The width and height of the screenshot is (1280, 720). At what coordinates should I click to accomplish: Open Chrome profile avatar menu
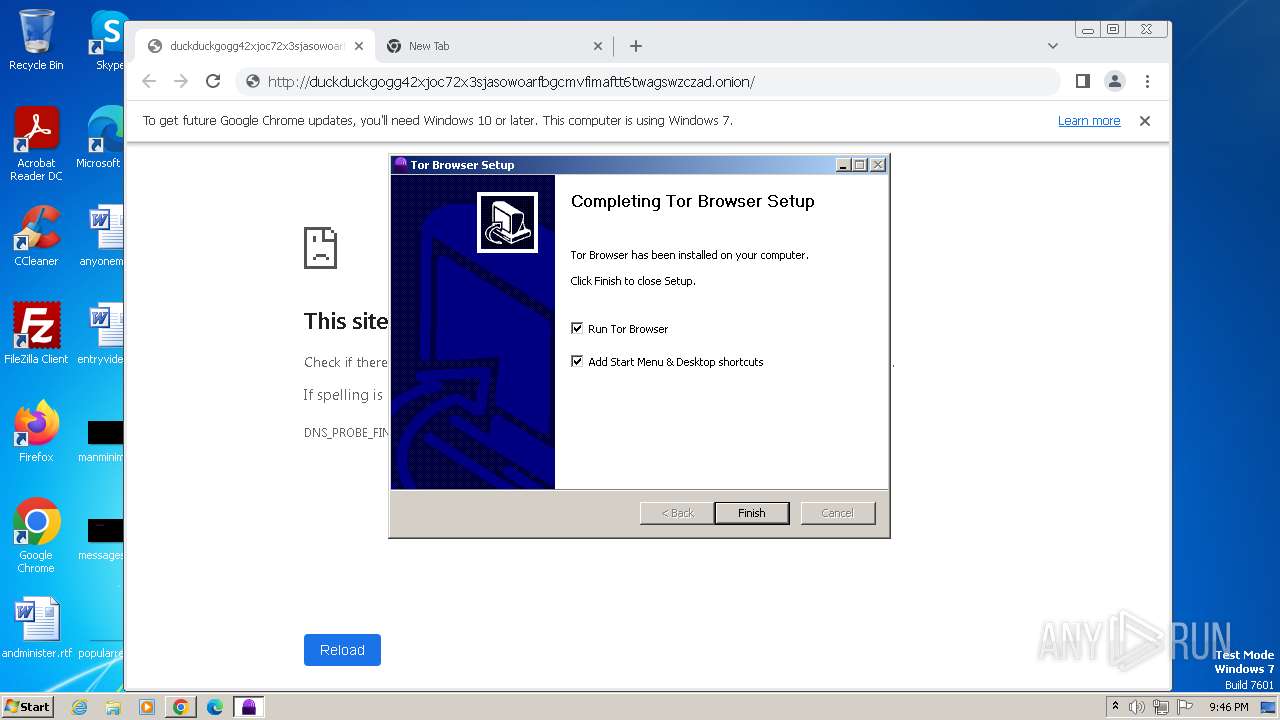(1115, 81)
